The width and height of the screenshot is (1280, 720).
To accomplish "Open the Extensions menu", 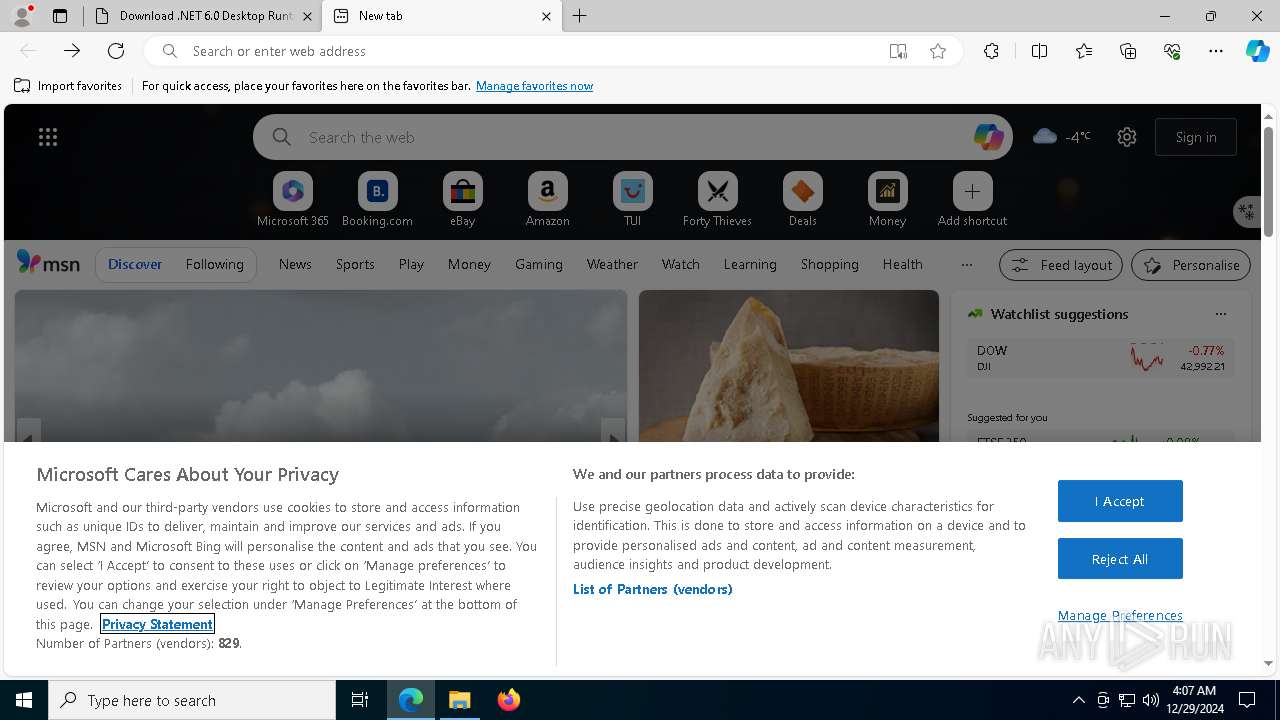I will click(x=991, y=51).
